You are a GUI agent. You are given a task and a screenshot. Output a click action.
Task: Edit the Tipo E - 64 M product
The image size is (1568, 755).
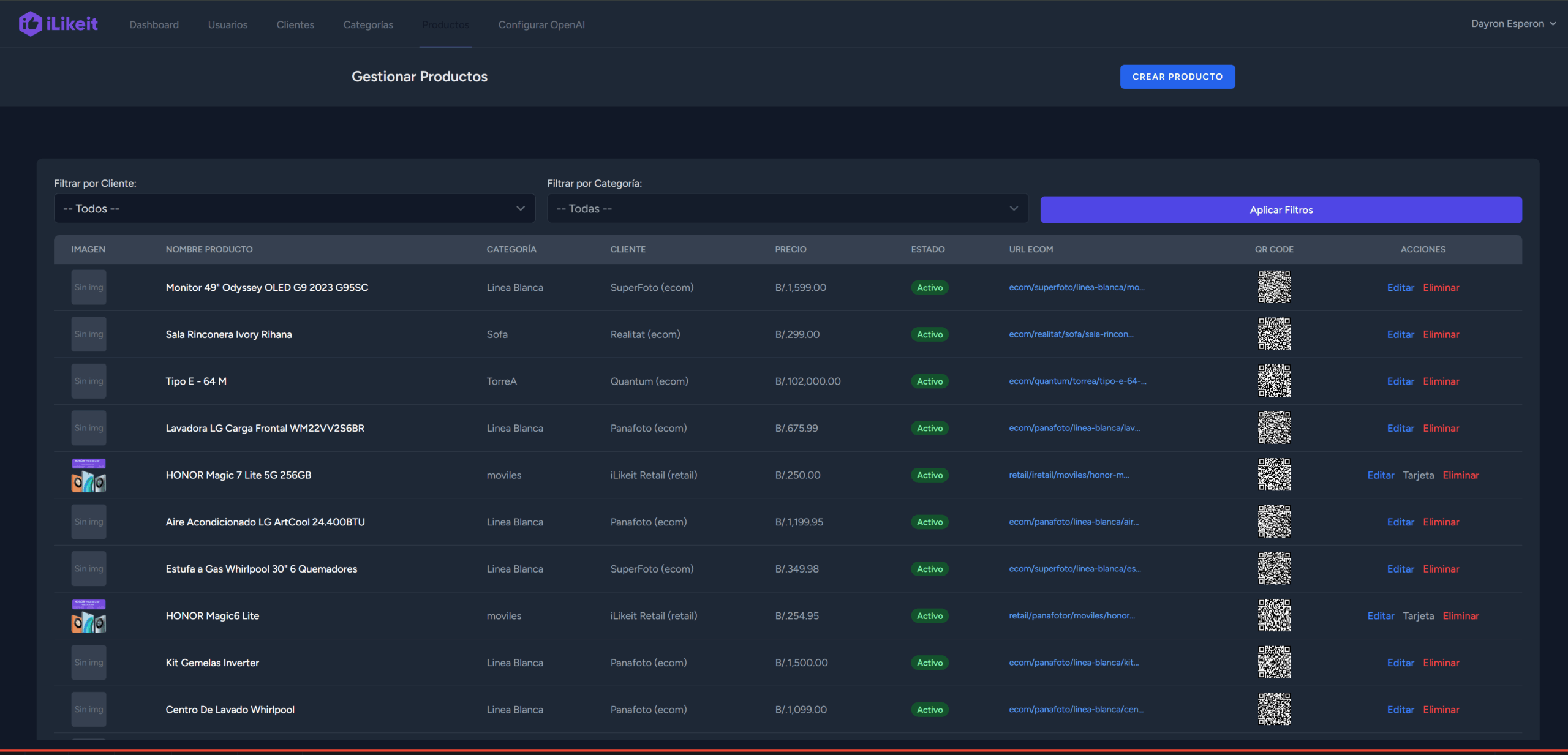pos(1400,381)
